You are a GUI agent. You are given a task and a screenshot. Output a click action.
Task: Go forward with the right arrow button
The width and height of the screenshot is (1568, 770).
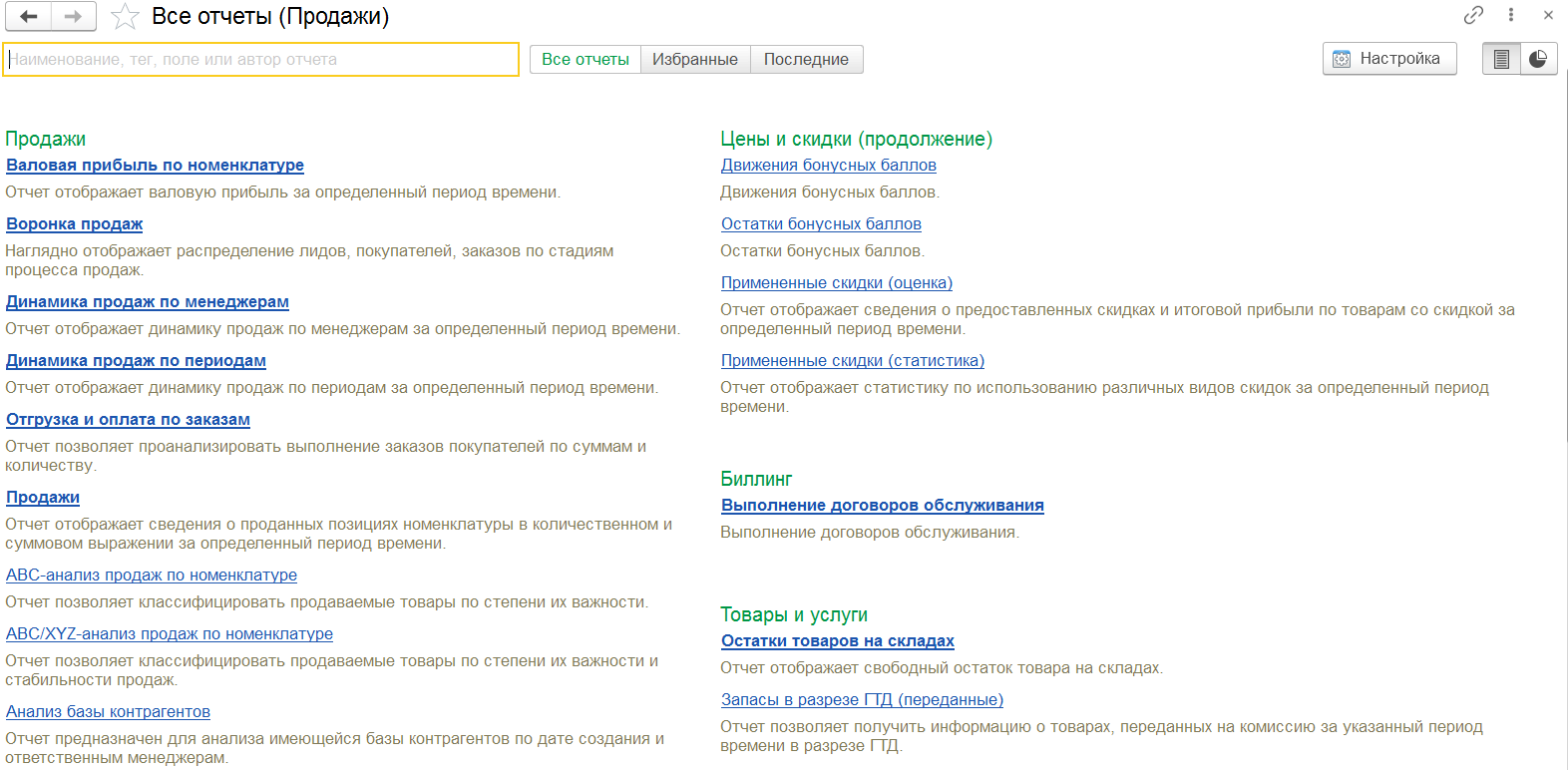coord(74,16)
